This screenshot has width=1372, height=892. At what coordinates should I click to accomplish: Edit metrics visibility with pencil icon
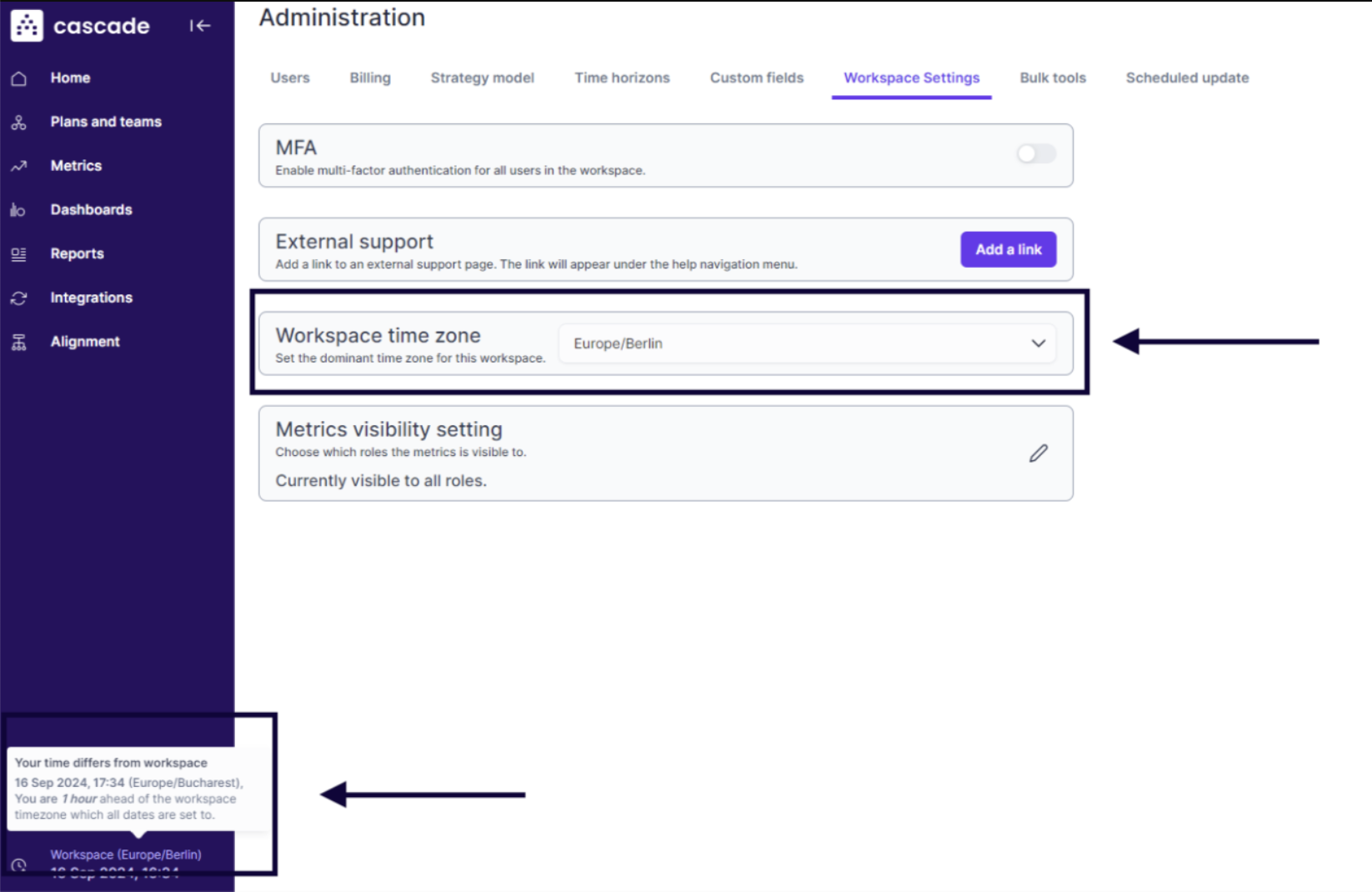(1038, 454)
